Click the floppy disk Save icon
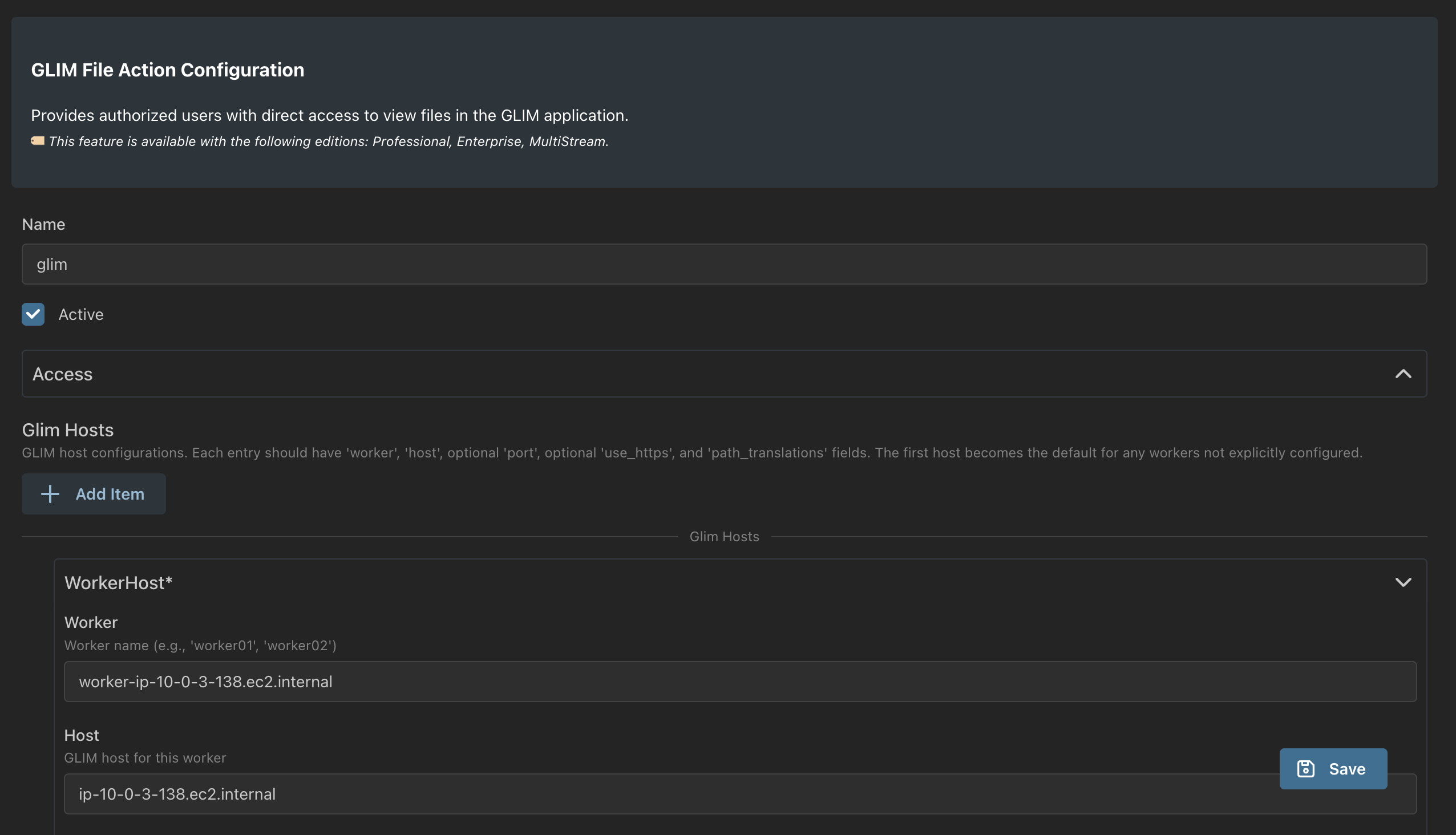The height and width of the screenshot is (835, 1456). click(x=1306, y=769)
